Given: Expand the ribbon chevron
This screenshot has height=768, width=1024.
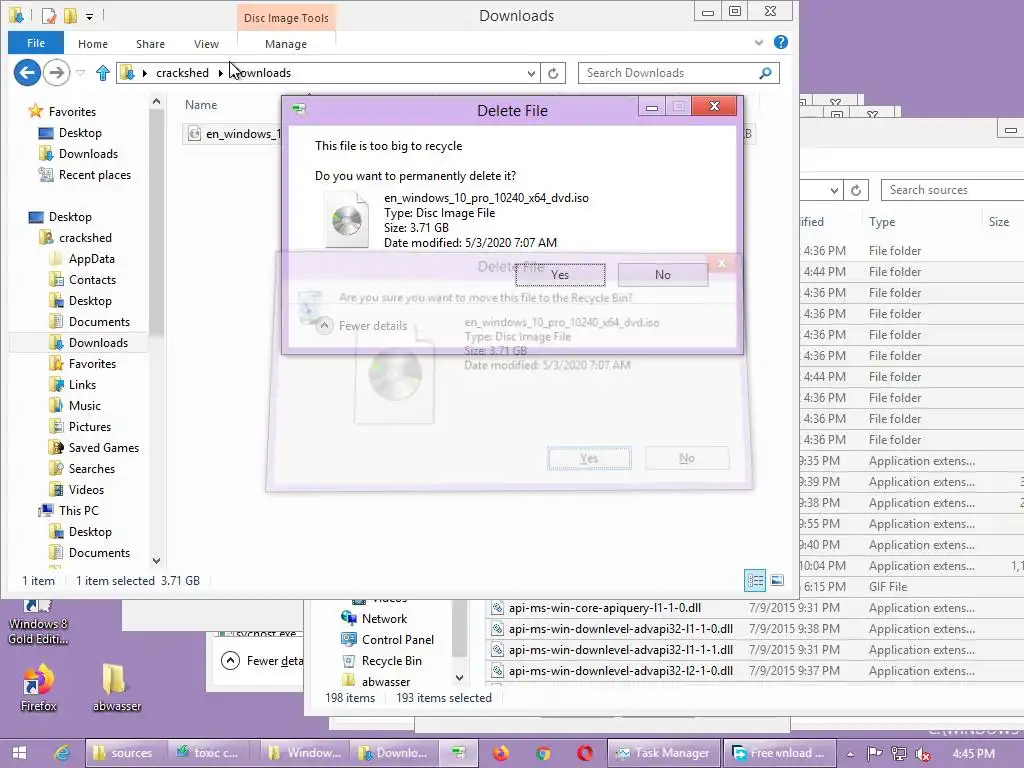Looking at the screenshot, I should (x=759, y=42).
